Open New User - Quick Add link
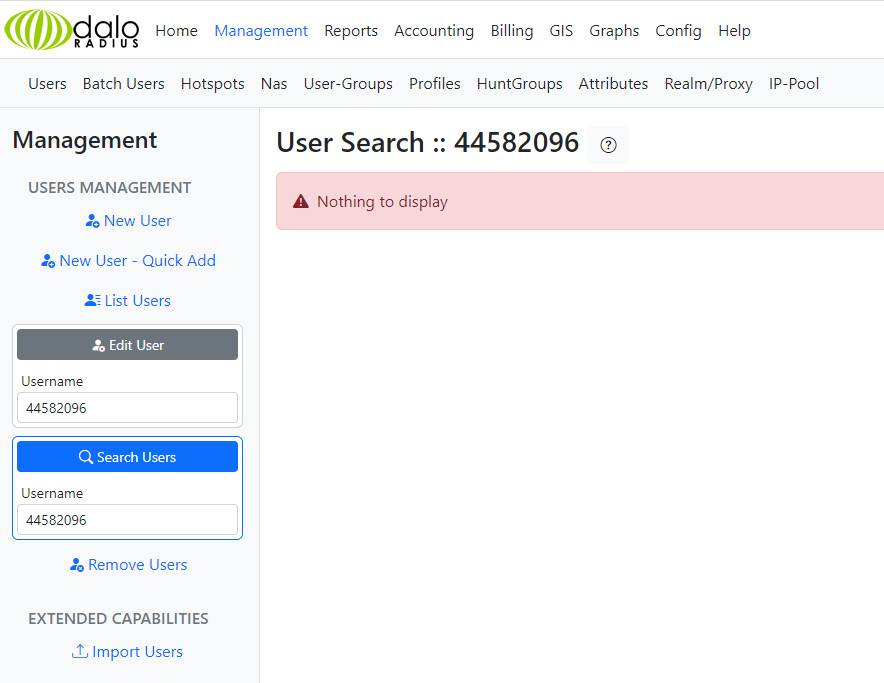Image resolution: width=884 pixels, height=683 pixels. (x=128, y=261)
